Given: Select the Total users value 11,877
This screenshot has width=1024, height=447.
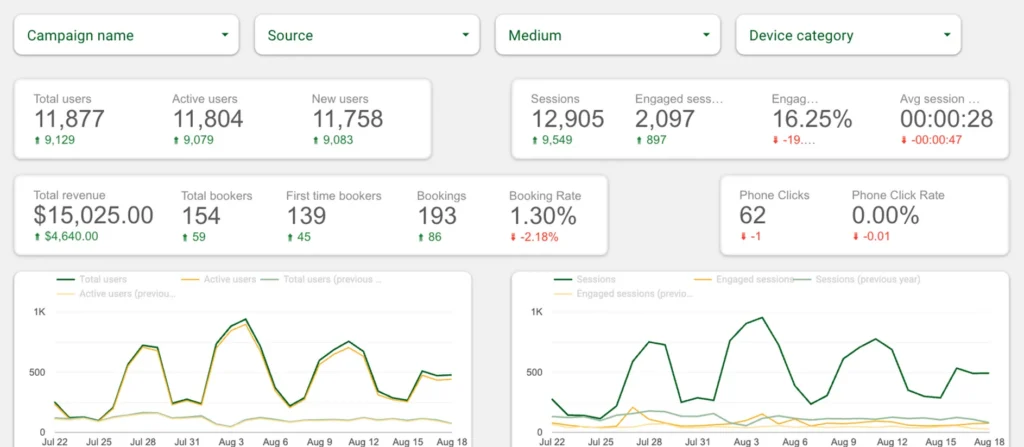Looking at the screenshot, I should coord(69,119).
